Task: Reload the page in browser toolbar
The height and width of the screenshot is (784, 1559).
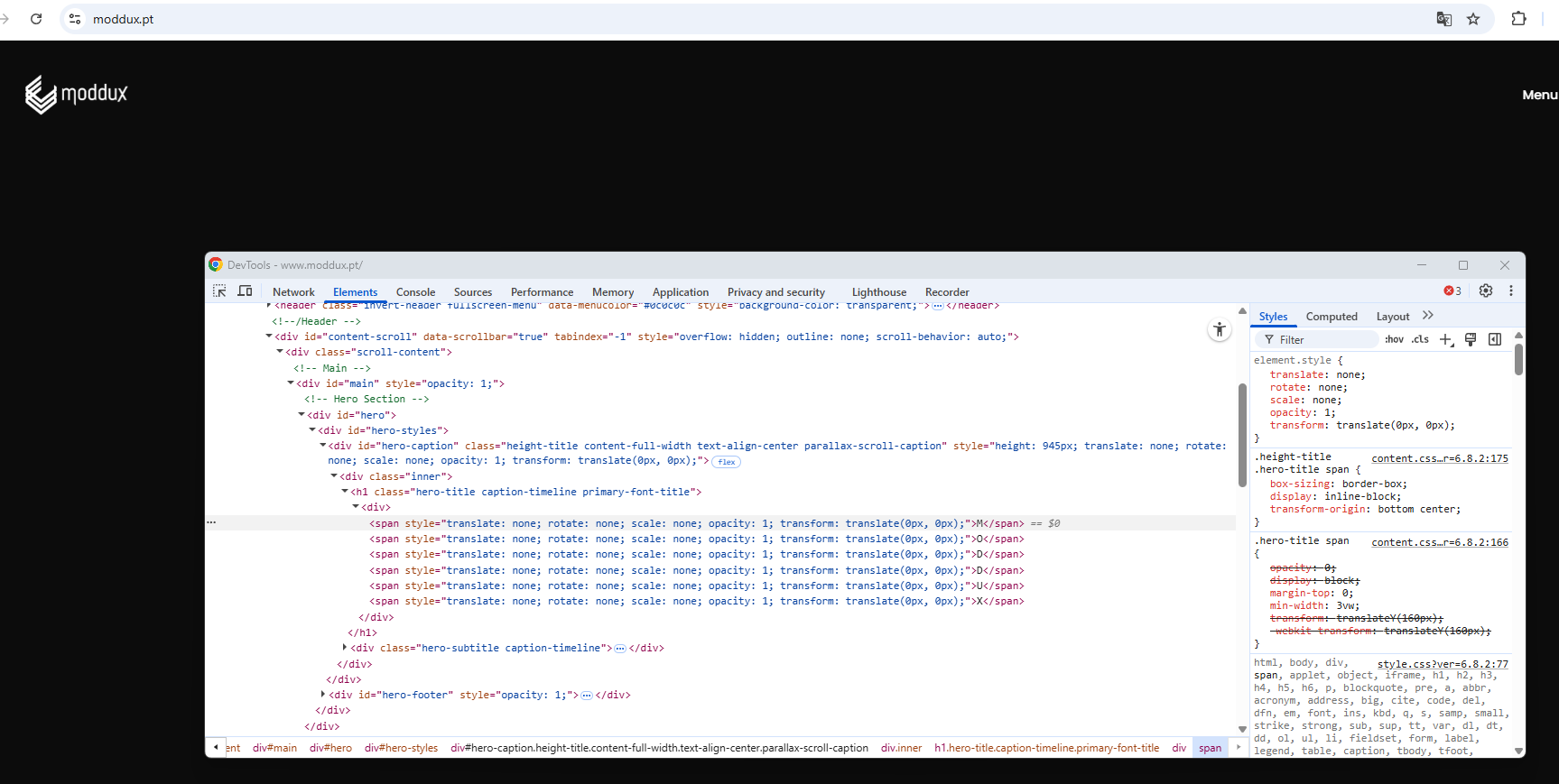Action: [x=36, y=19]
